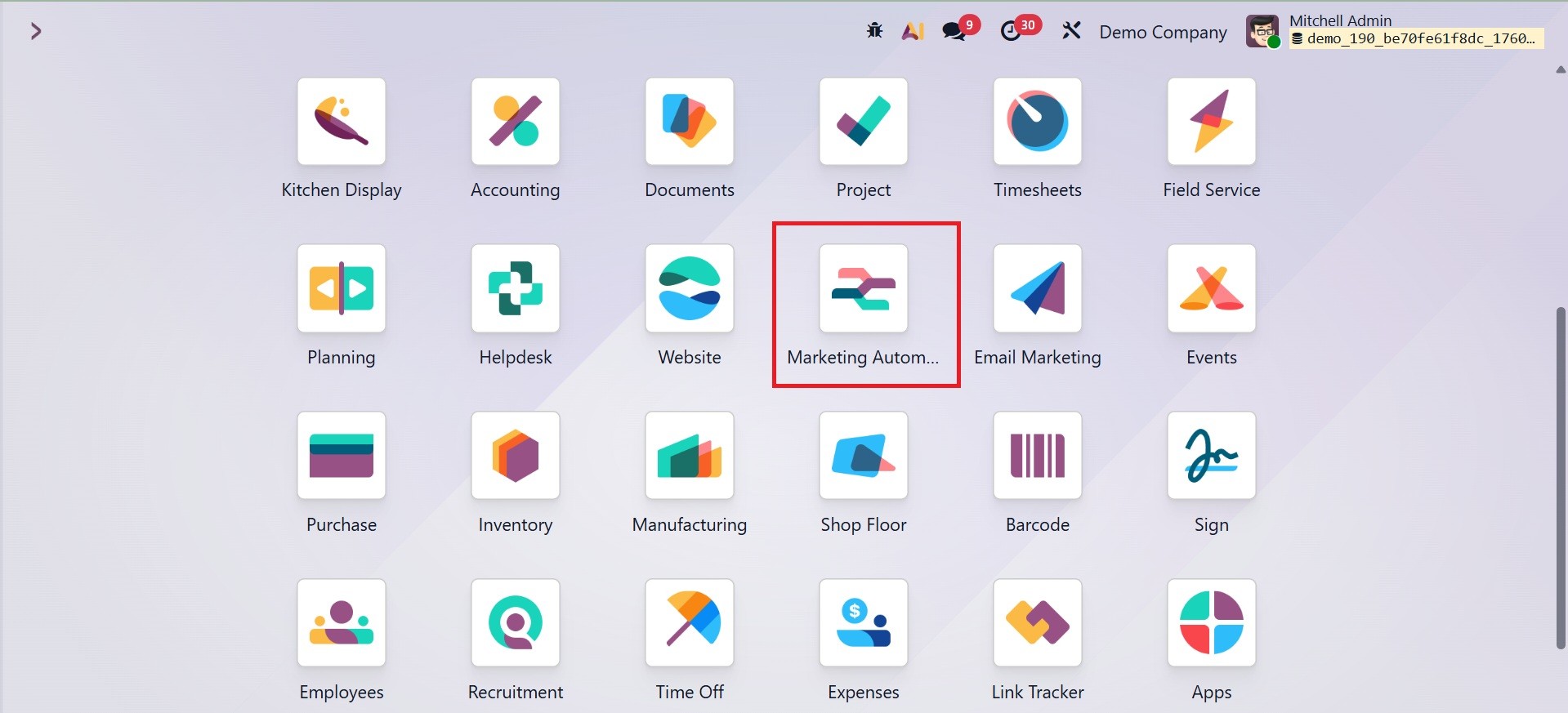Open the studio tools wrench icon
This screenshot has height=713, width=1568.
pos(1071,31)
